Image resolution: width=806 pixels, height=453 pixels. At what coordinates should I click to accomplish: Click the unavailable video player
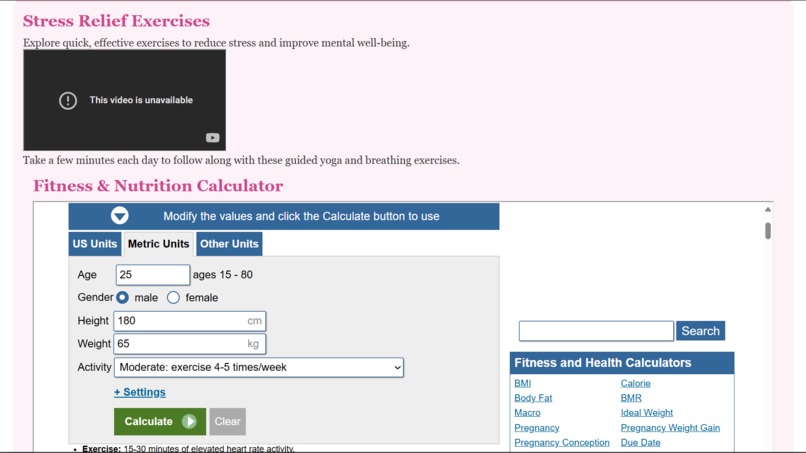point(124,100)
